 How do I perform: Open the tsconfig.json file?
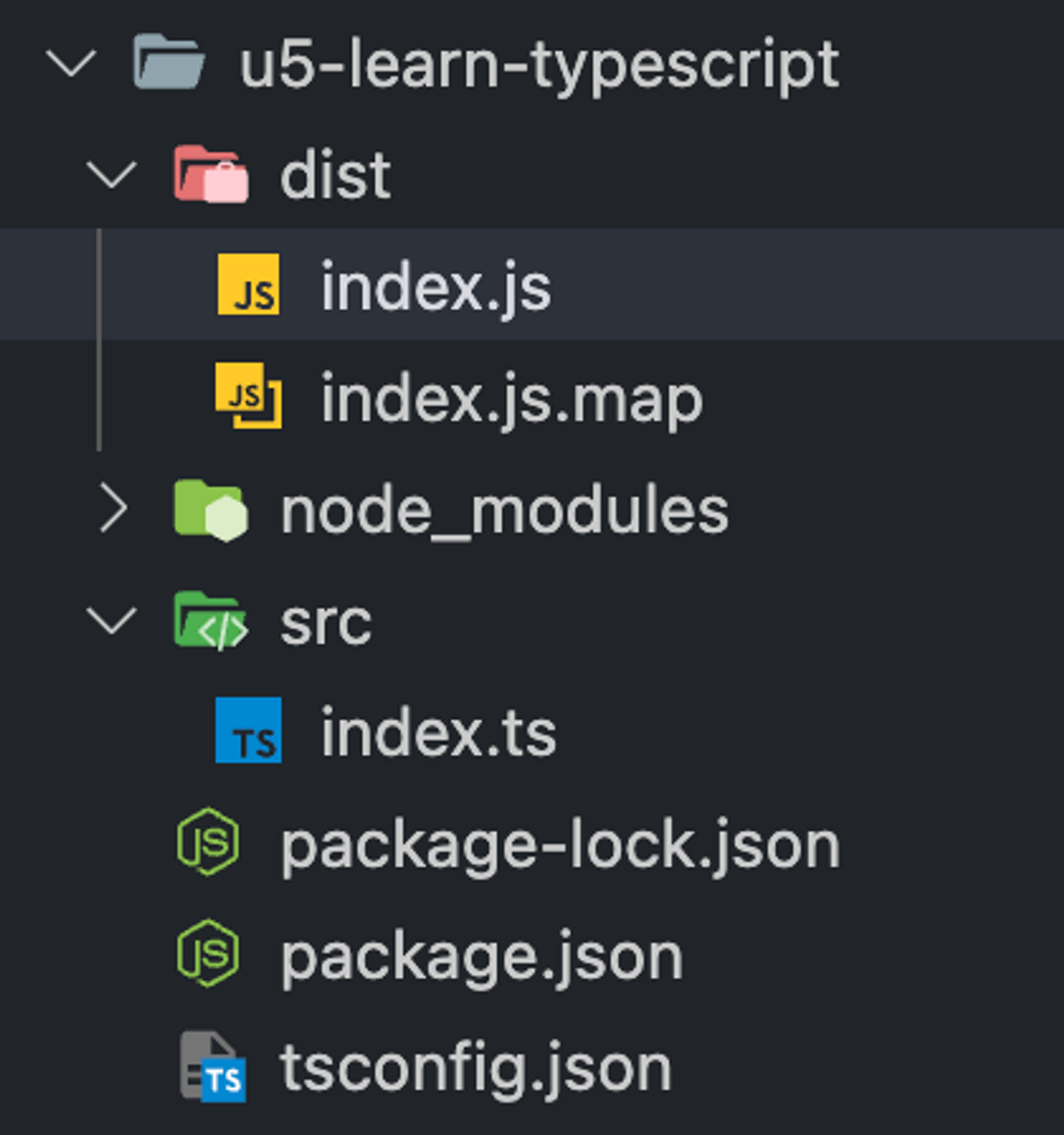pos(474,1066)
